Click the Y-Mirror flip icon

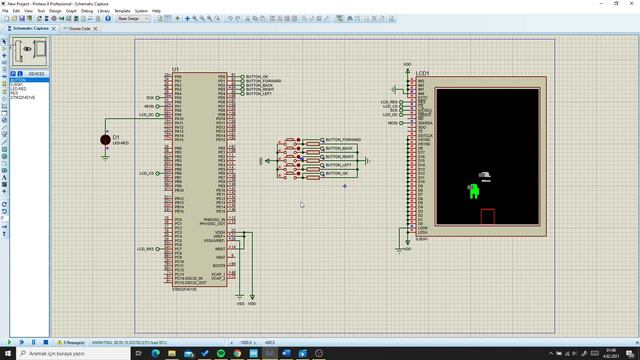4,234
